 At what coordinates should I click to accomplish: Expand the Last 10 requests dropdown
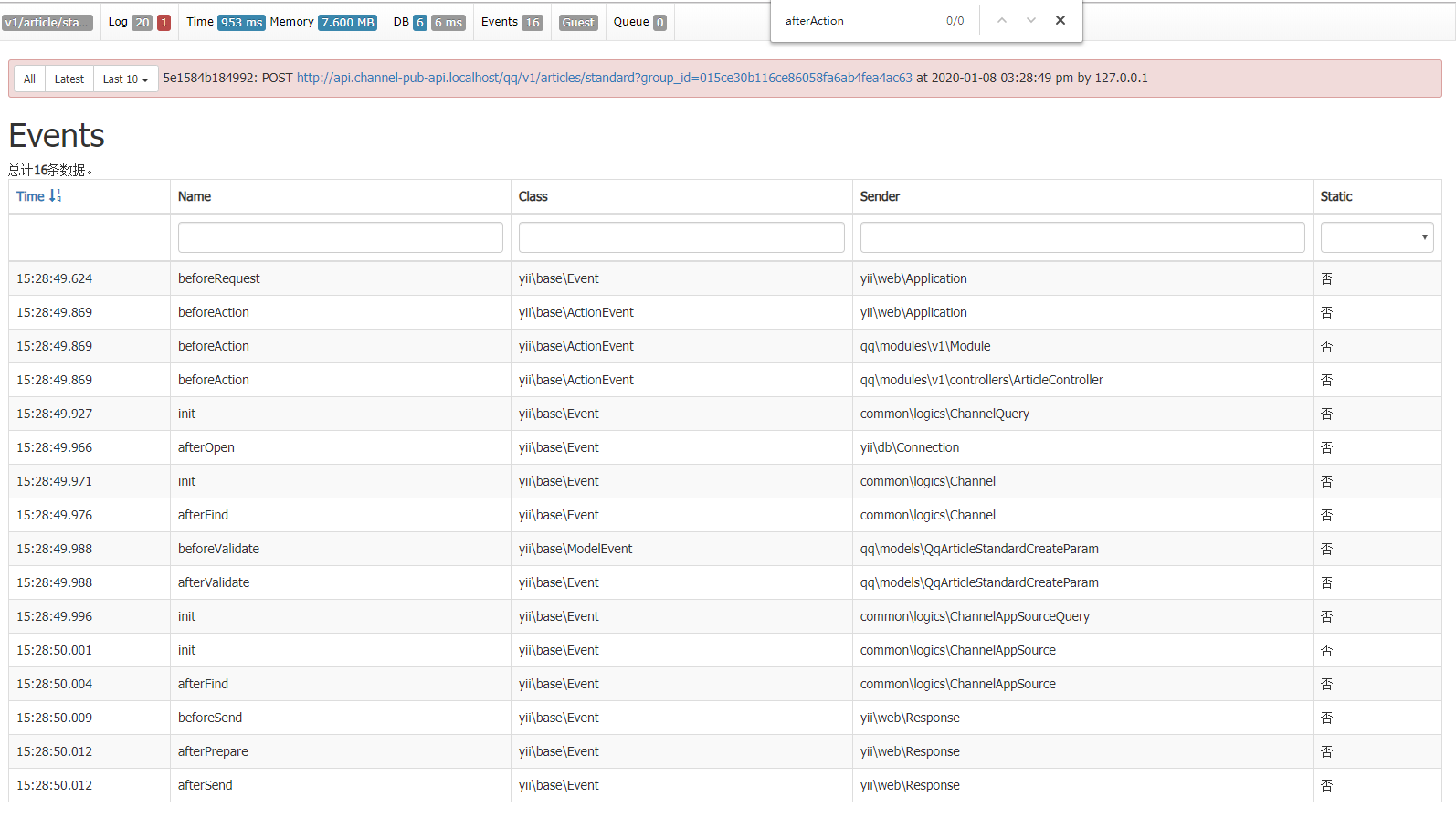click(x=125, y=79)
